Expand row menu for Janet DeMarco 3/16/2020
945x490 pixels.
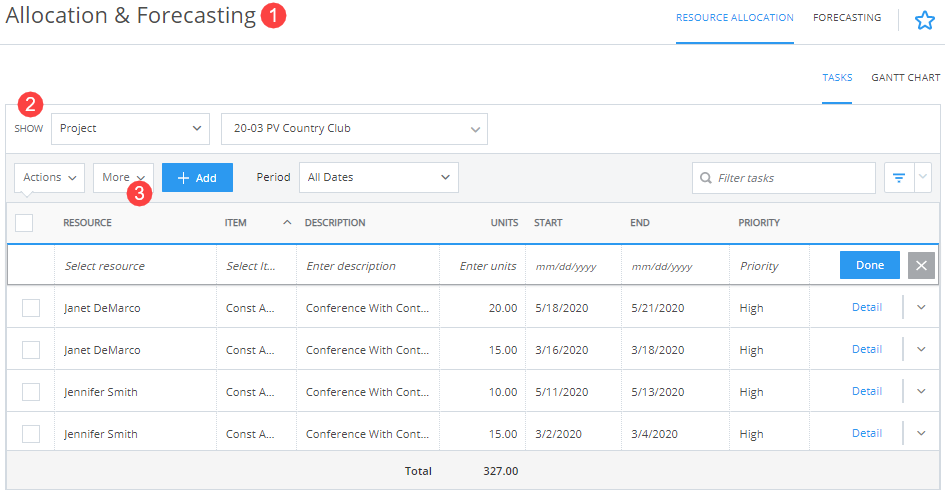point(921,350)
